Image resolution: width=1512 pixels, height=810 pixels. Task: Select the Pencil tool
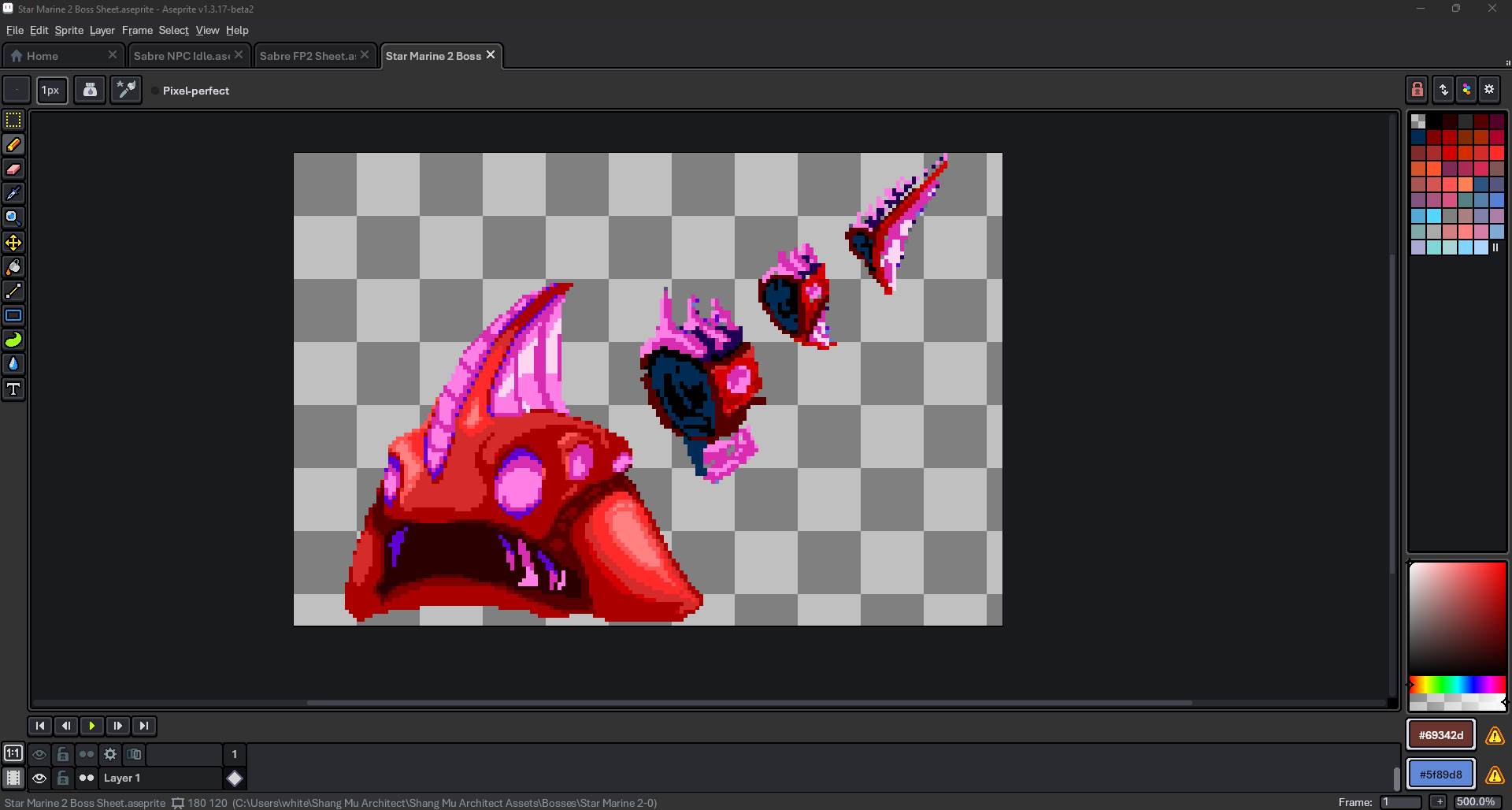point(13,145)
